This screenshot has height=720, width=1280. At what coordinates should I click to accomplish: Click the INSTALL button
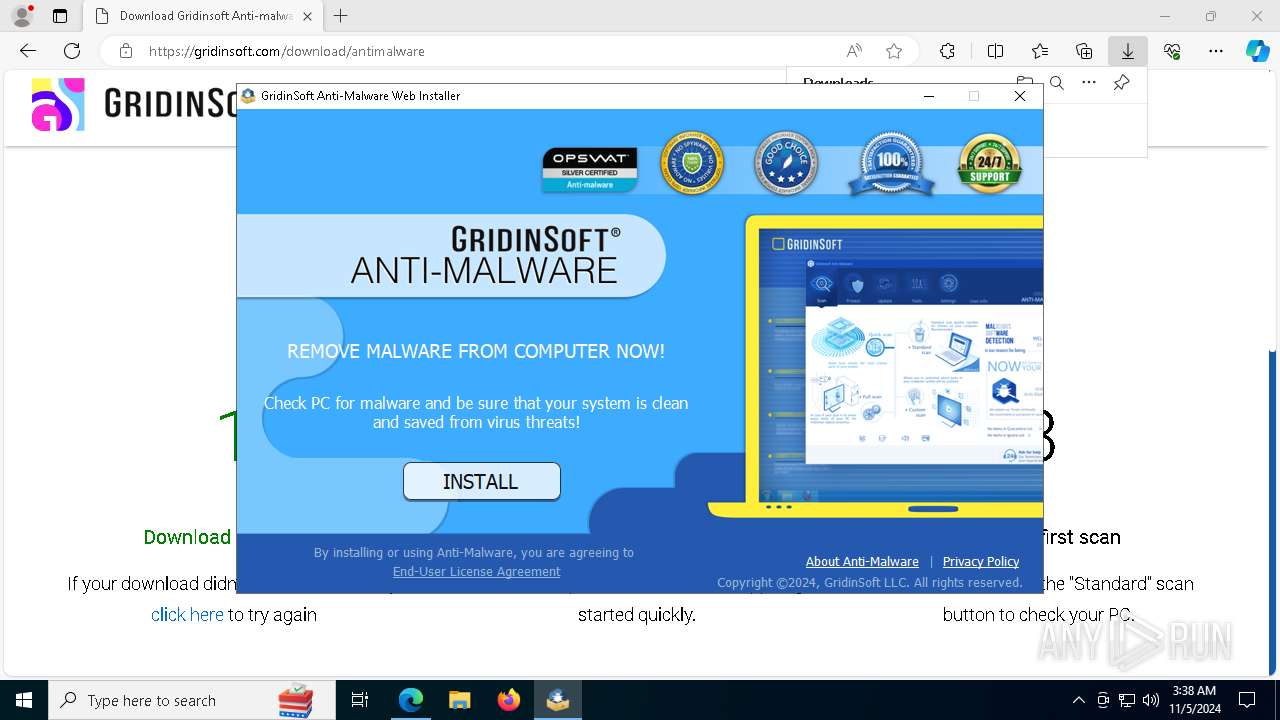point(481,481)
